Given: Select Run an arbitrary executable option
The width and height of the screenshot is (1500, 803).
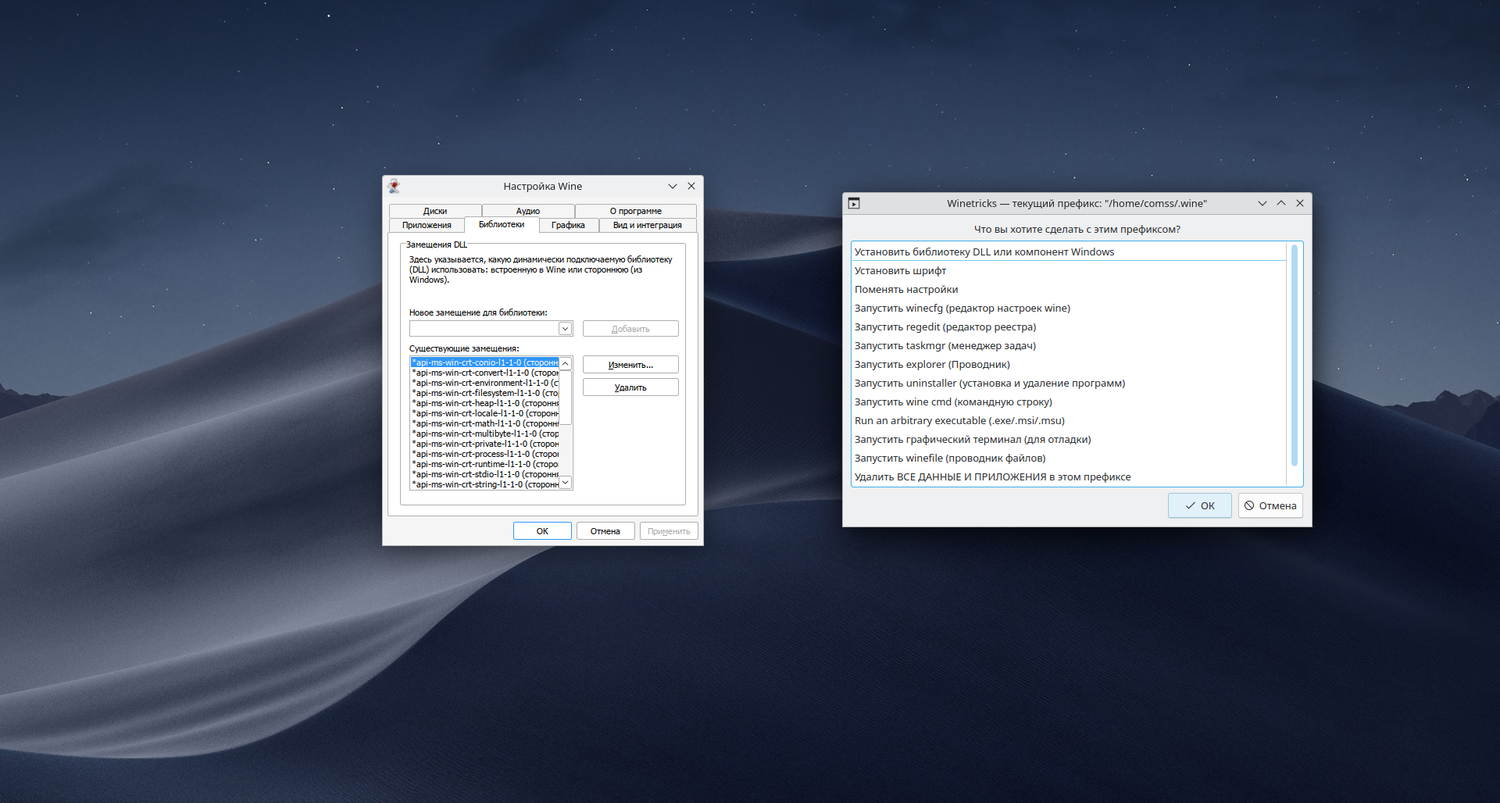Looking at the screenshot, I should (x=1069, y=421).
